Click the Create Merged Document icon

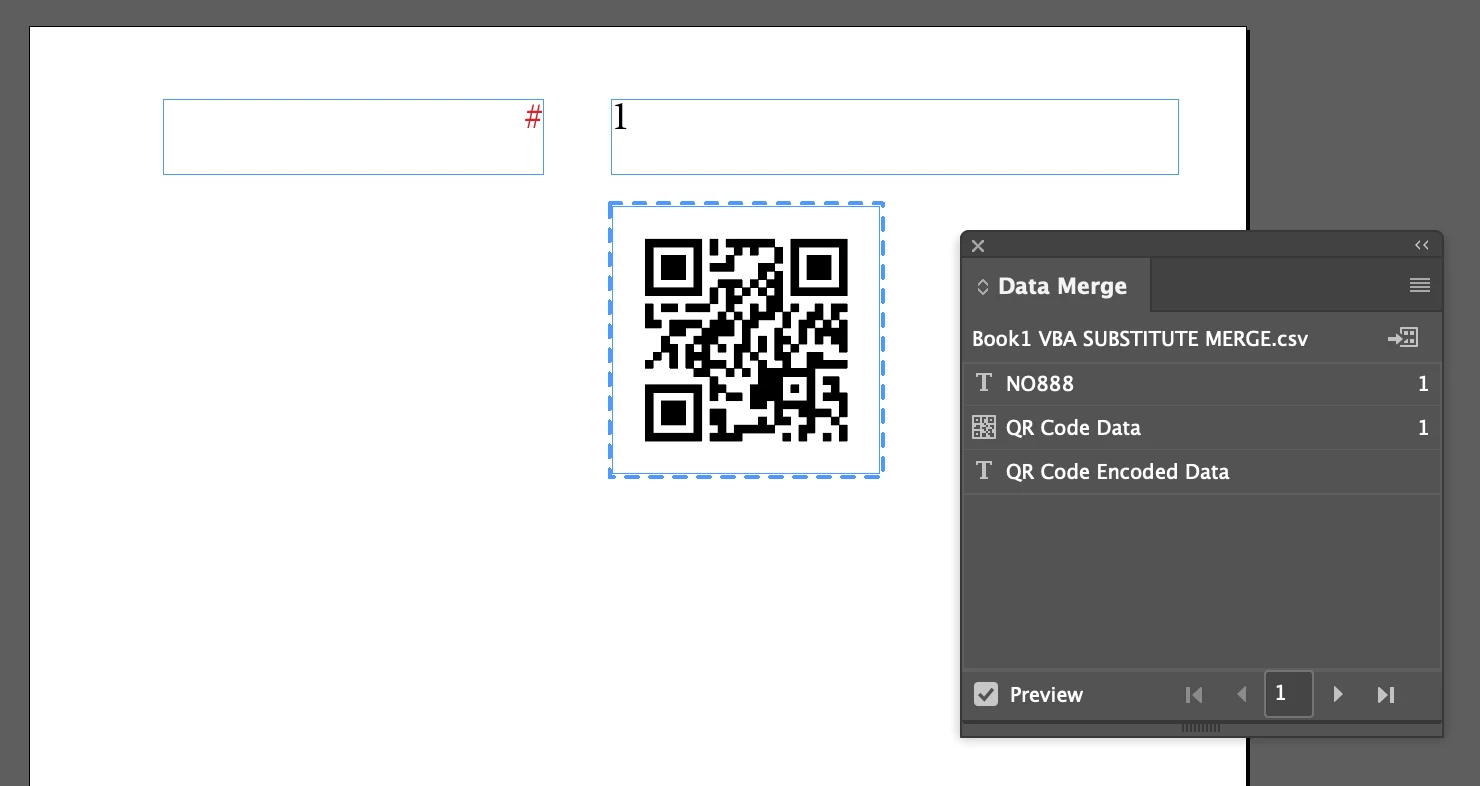click(x=1403, y=338)
